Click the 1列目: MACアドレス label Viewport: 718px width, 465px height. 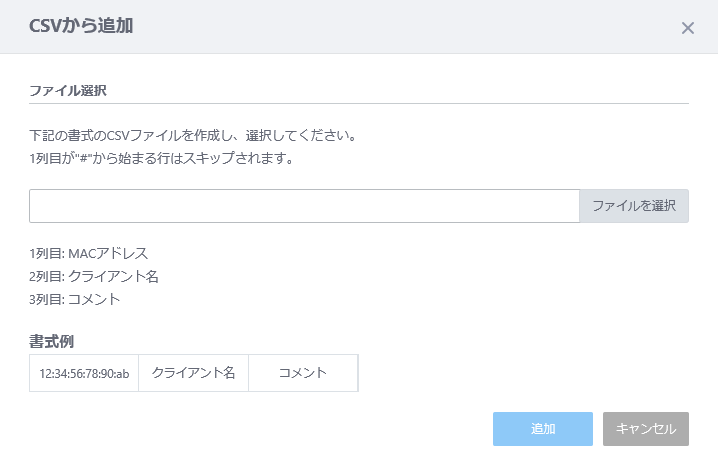89,253
